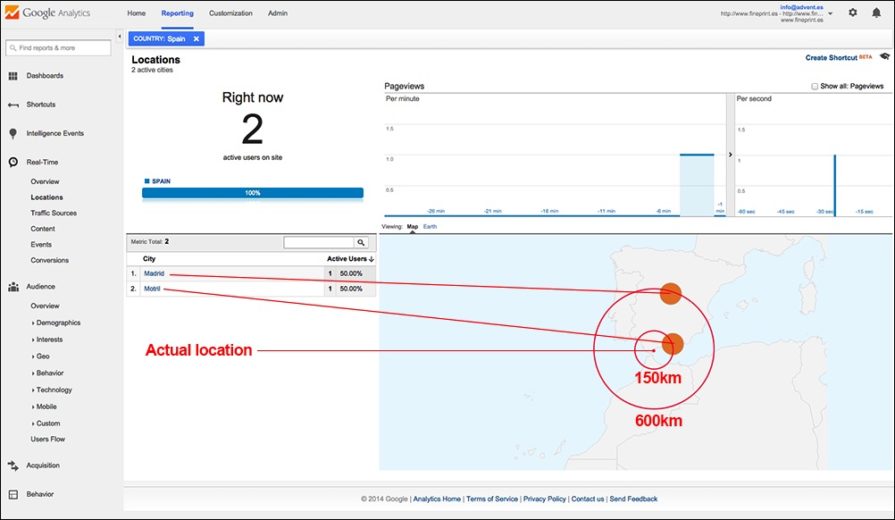
Task: Open the Audience Overview report
Action: tap(45, 306)
